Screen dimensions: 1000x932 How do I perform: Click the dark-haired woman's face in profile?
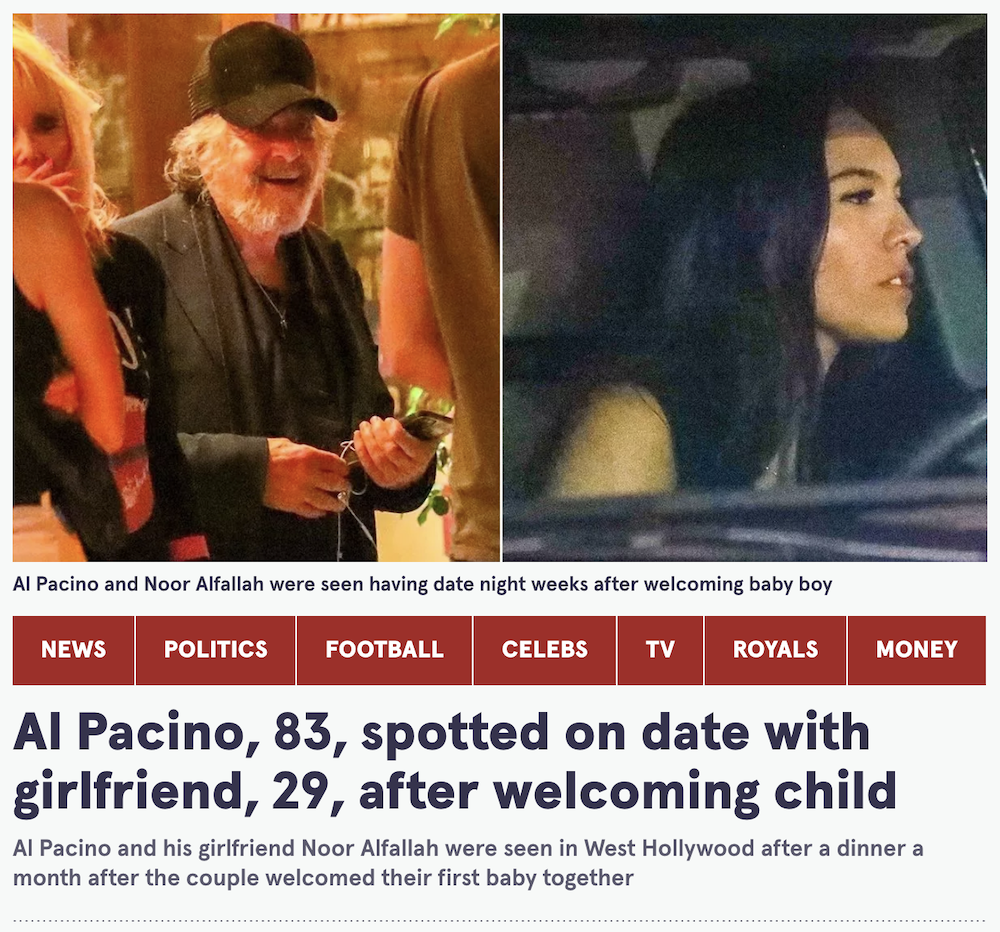click(x=871, y=236)
